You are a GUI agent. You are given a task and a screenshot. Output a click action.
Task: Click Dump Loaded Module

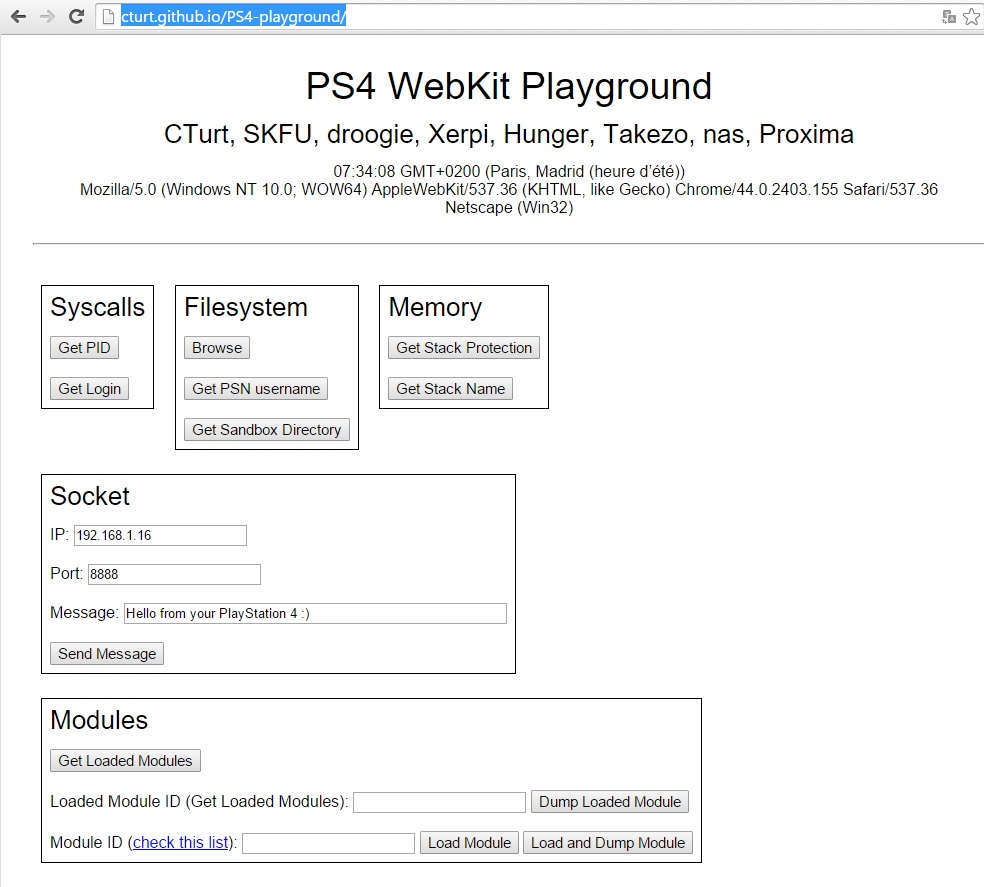point(609,802)
